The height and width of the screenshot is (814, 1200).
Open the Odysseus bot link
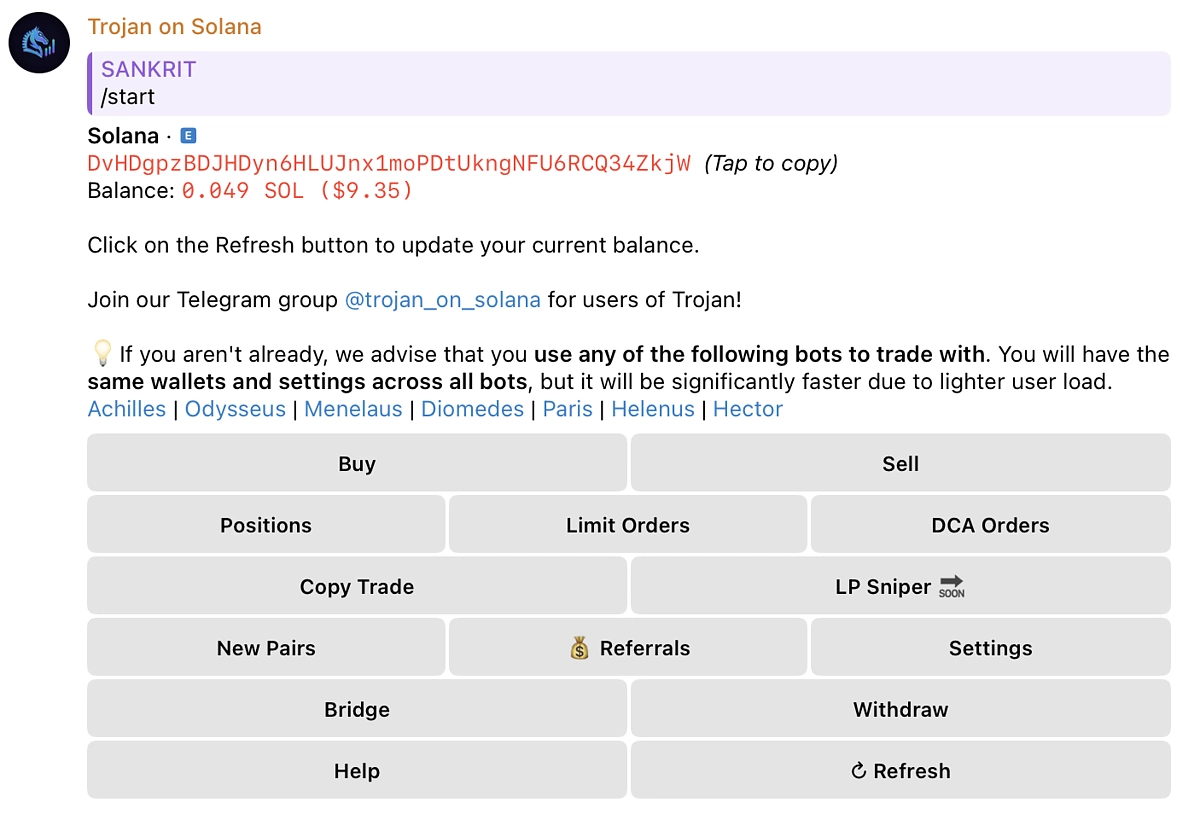pyautogui.click(x=235, y=409)
